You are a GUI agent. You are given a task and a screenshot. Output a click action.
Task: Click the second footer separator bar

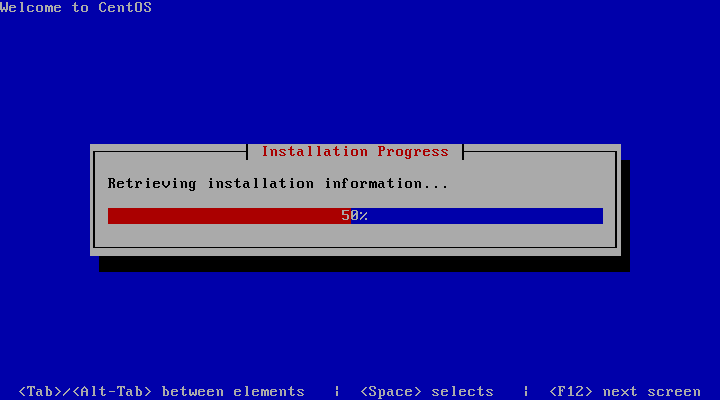526,391
